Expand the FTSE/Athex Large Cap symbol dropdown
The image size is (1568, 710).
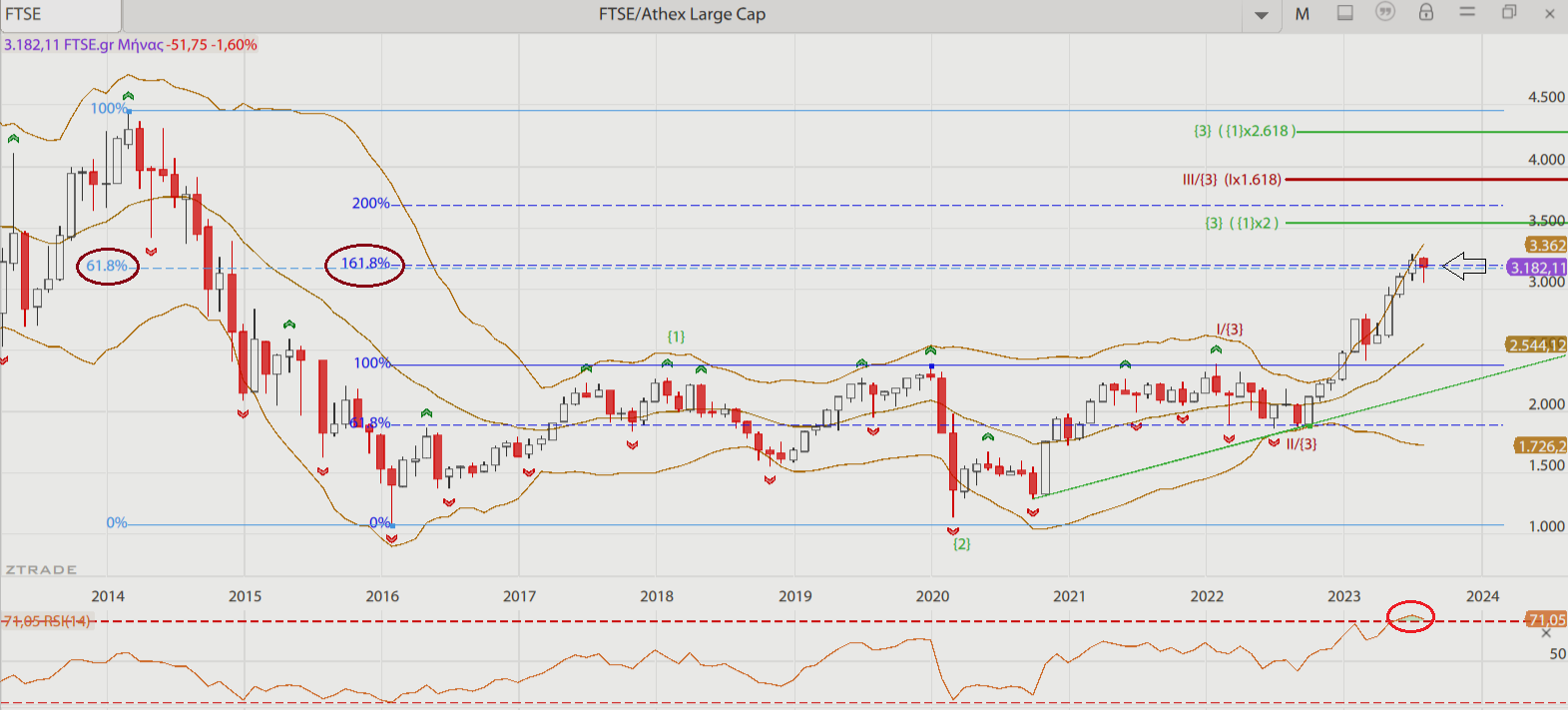pyautogui.click(x=1262, y=15)
